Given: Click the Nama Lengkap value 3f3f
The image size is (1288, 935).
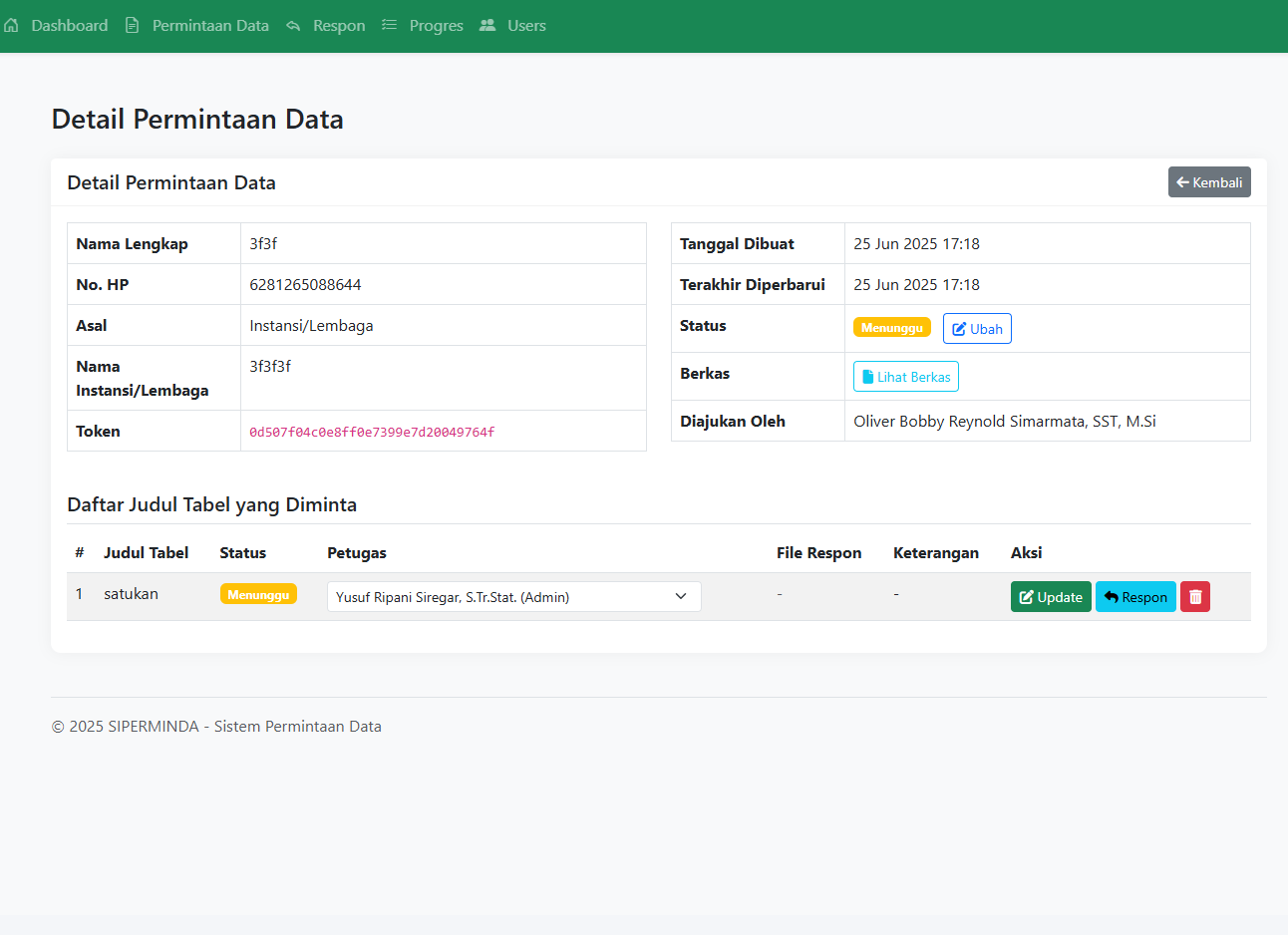Looking at the screenshot, I should [x=263, y=244].
